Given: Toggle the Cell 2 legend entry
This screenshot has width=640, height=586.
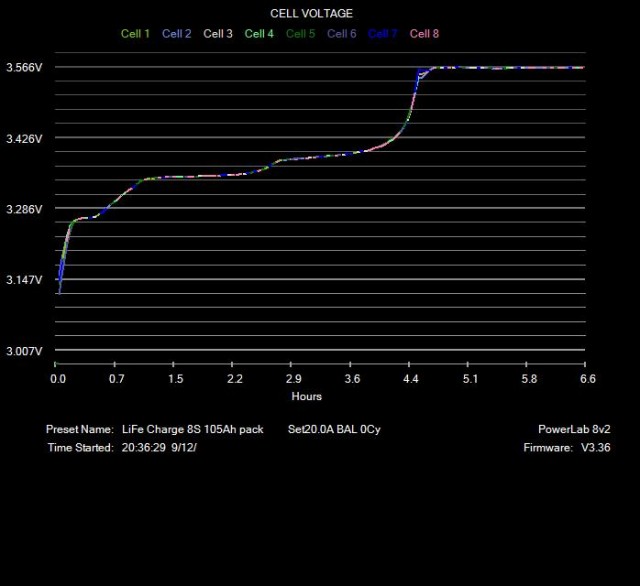Looking at the screenshot, I should pos(176,34).
